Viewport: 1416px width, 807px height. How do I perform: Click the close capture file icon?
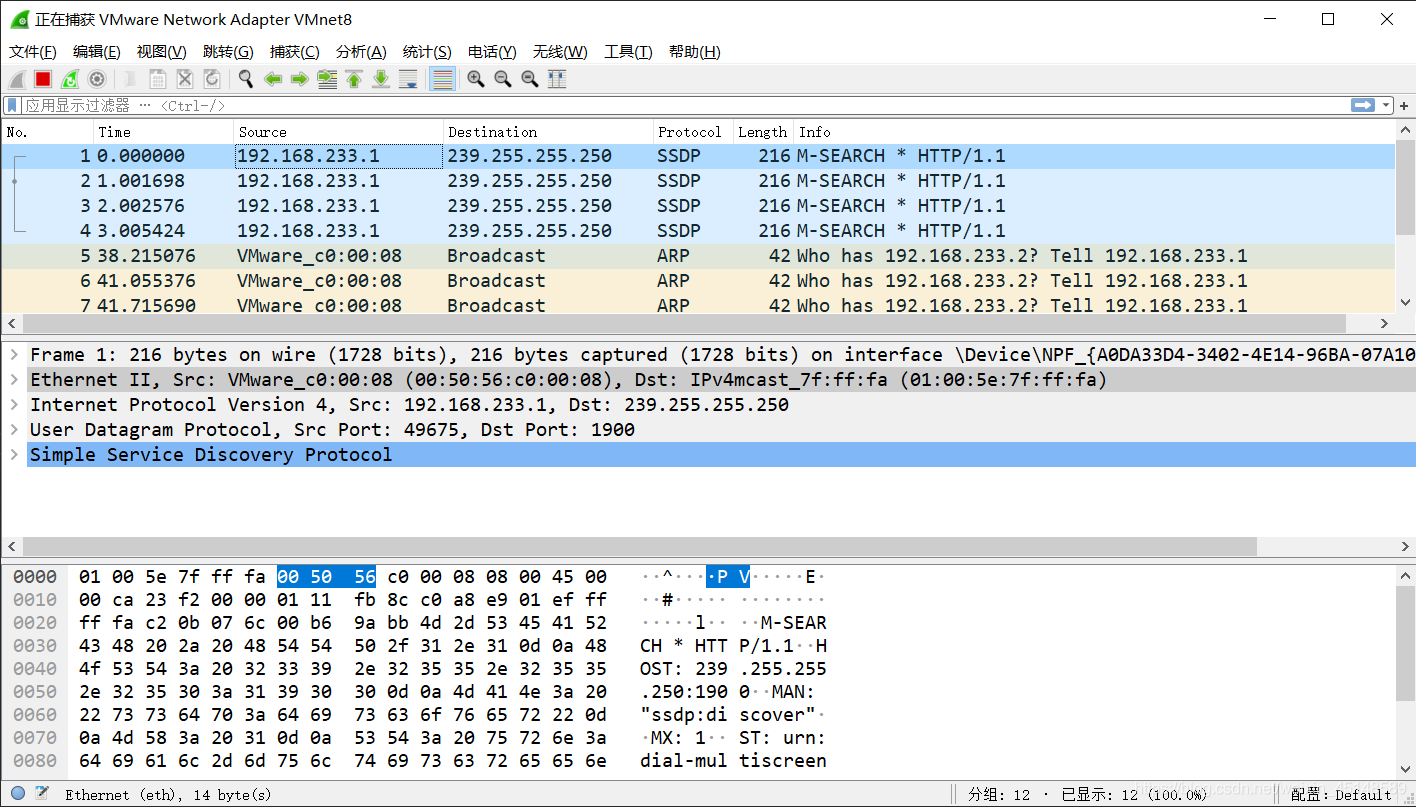click(x=185, y=79)
